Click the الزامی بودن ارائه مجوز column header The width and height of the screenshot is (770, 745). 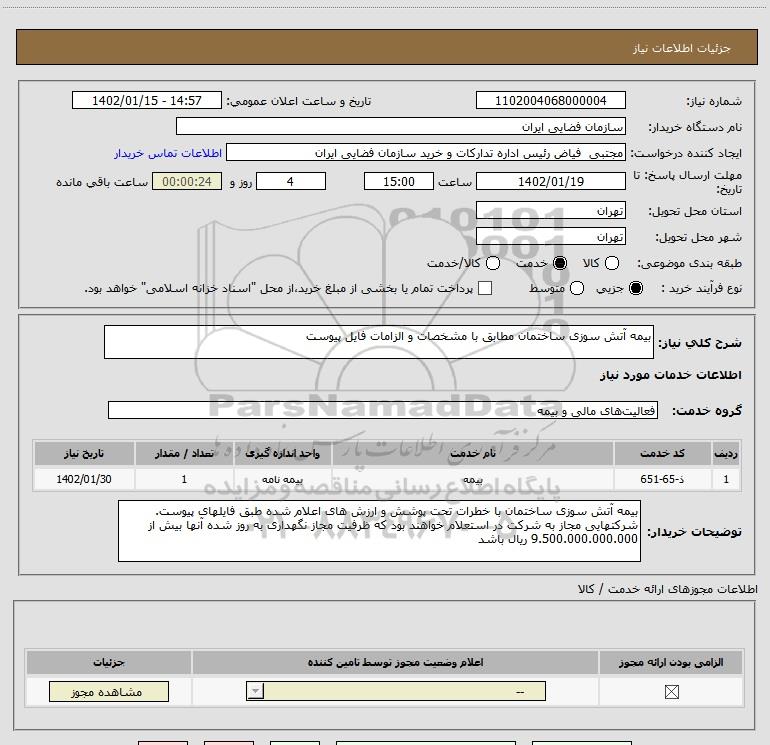(671, 662)
